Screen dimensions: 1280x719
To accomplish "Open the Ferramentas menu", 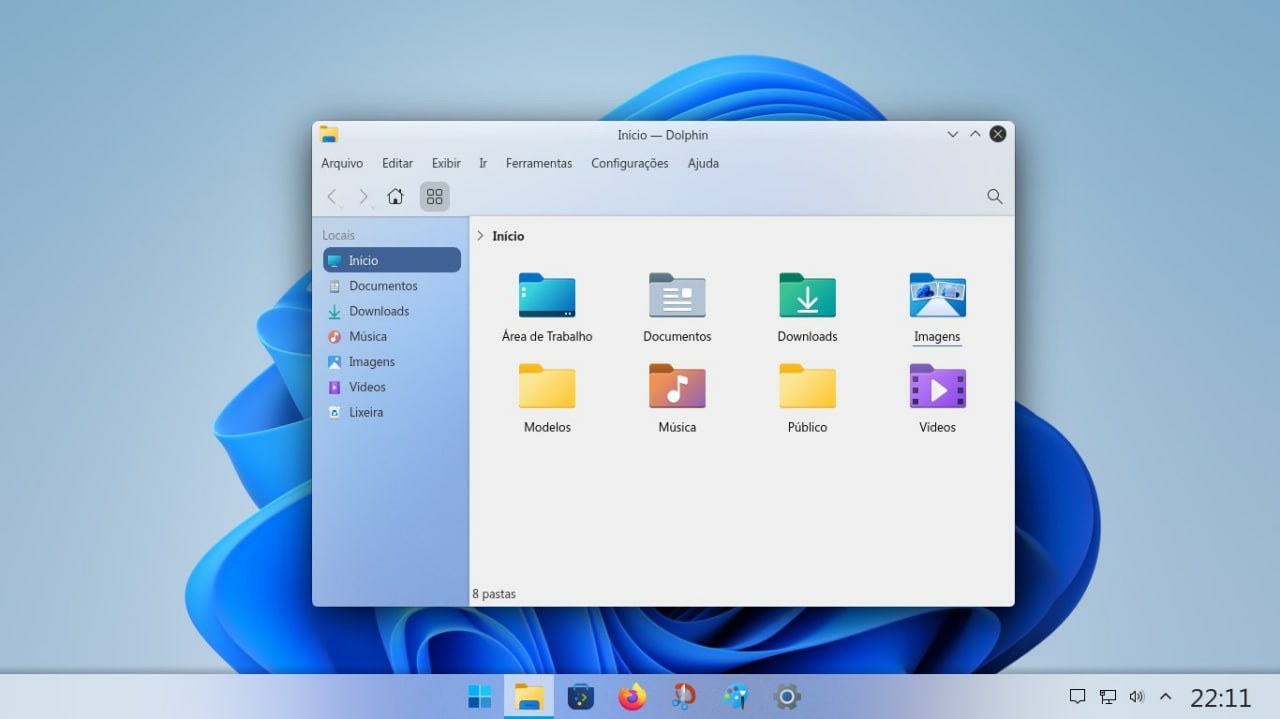I will click(539, 163).
